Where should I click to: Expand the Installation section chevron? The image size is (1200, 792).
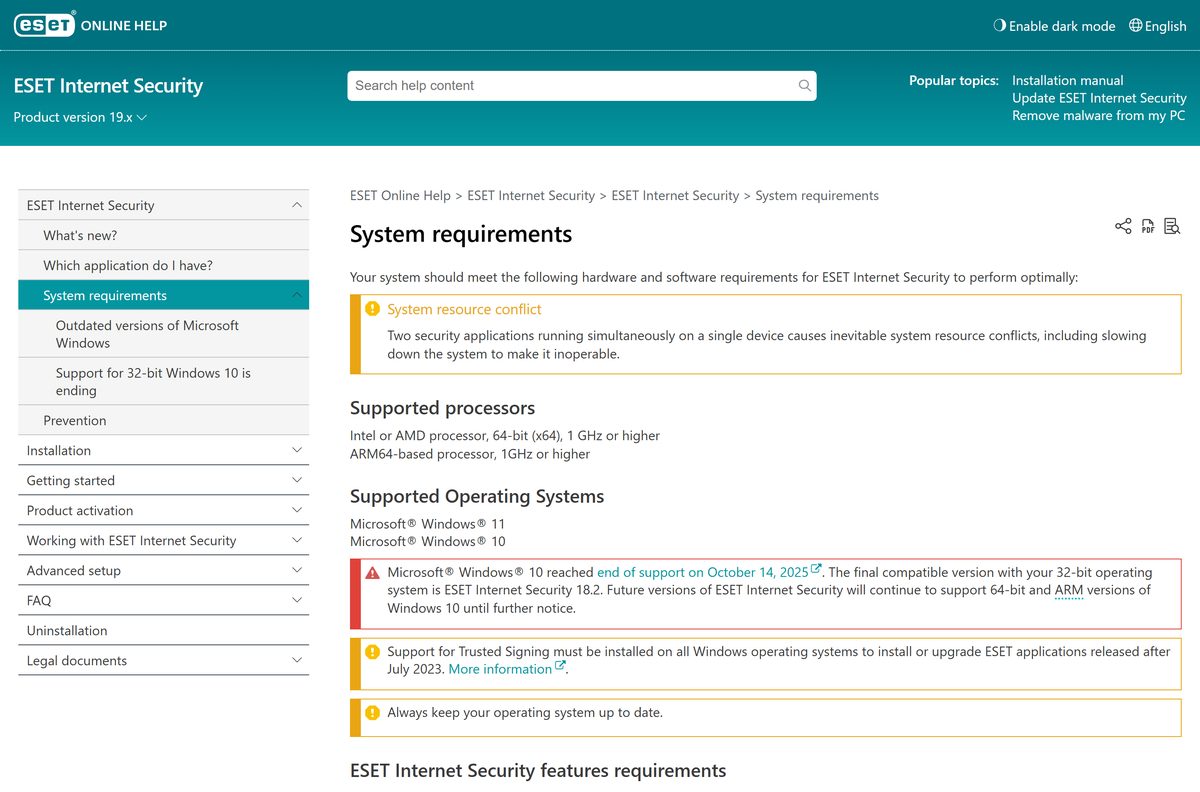point(296,450)
